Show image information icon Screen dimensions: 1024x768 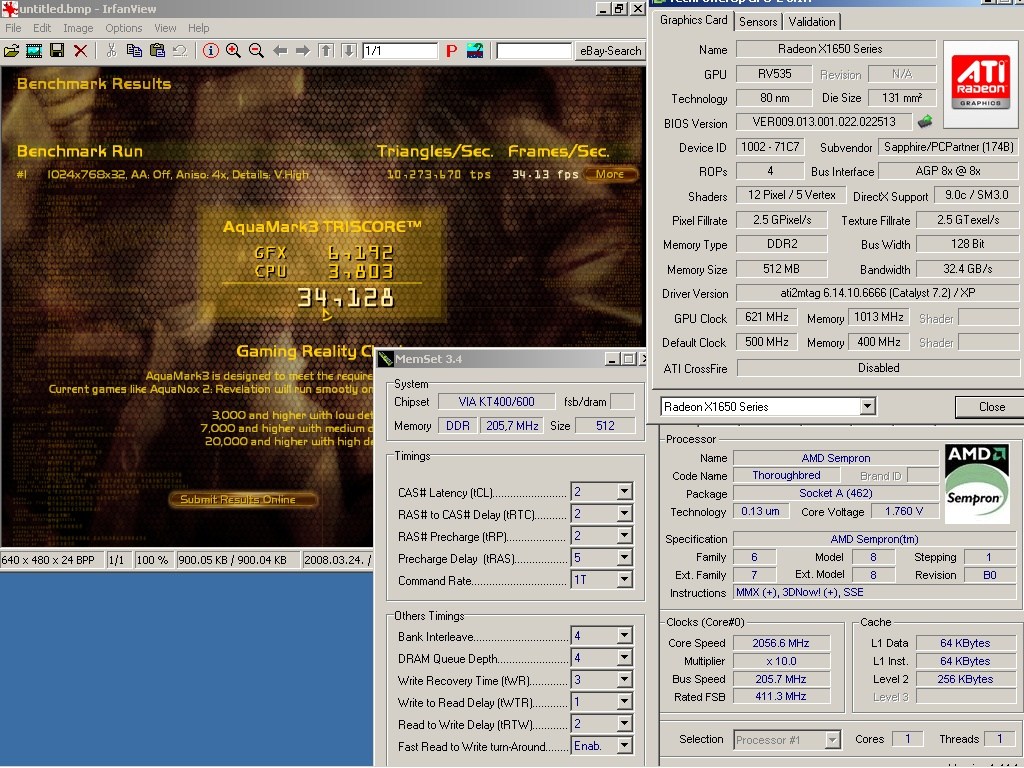pyautogui.click(x=210, y=51)
